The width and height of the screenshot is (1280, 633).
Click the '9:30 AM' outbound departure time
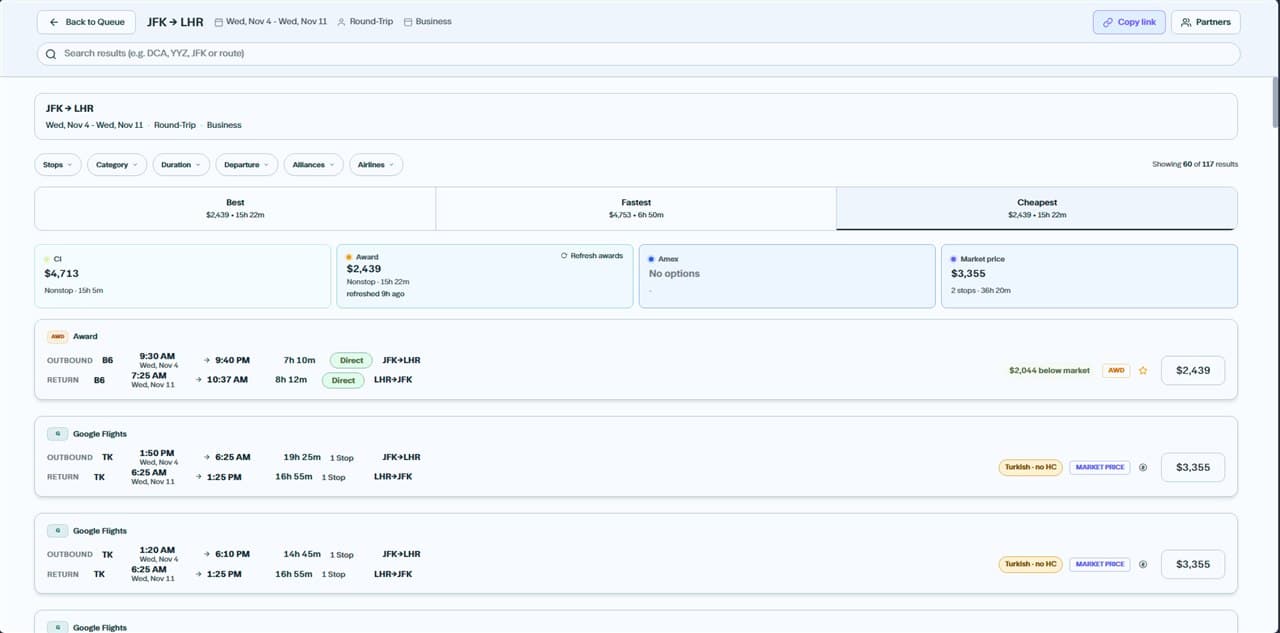click(157, 356)
